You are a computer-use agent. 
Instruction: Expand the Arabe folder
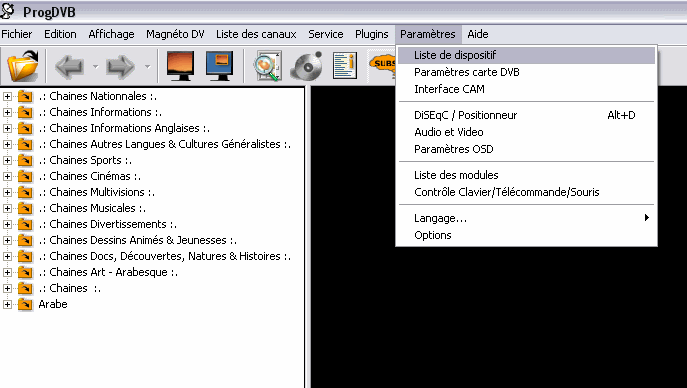coord(7,304)
